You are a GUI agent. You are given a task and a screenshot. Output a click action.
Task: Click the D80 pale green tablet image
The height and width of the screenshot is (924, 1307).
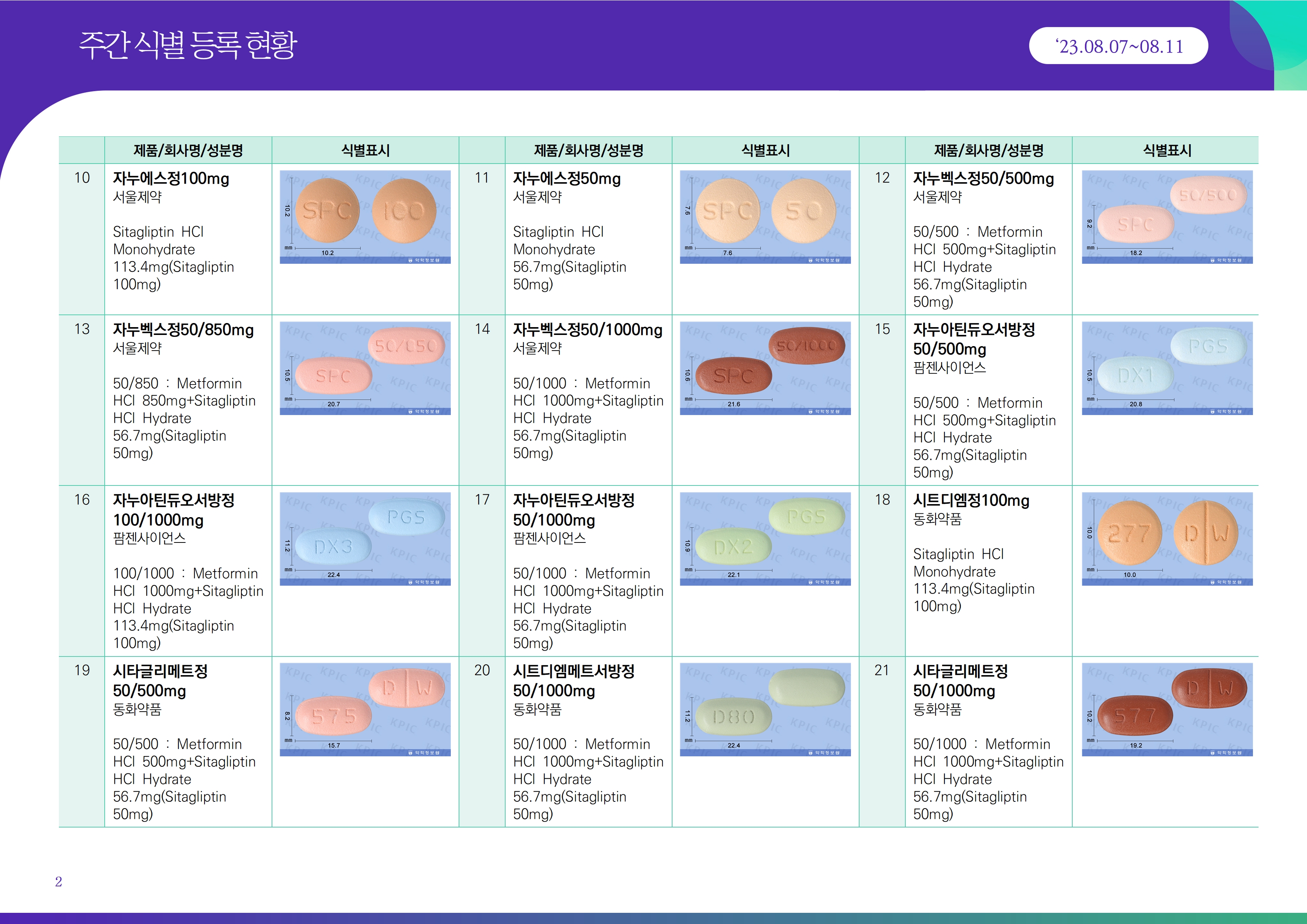(765, 709)
